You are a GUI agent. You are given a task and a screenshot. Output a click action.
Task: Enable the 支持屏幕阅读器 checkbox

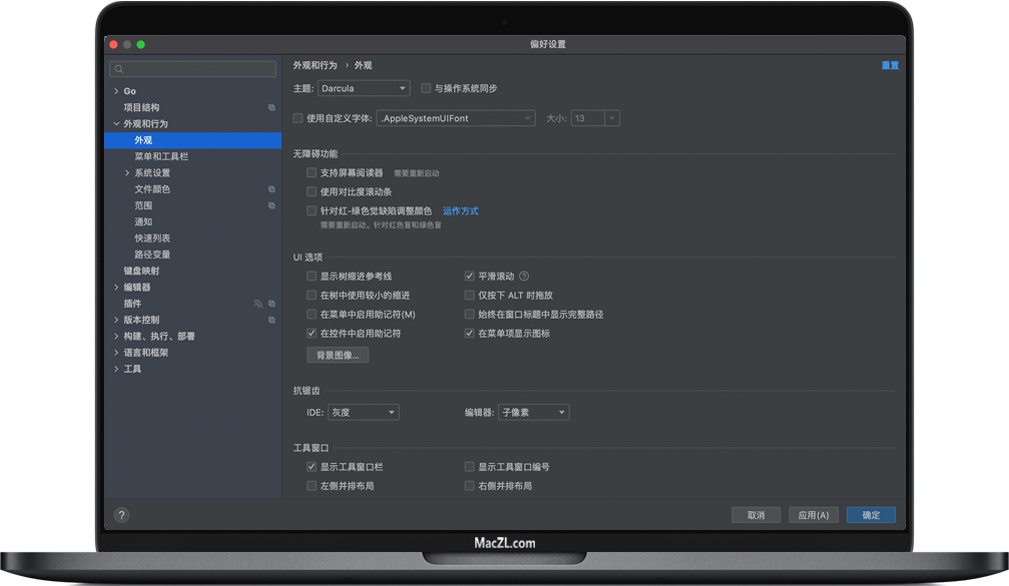(x=313, y=172)
